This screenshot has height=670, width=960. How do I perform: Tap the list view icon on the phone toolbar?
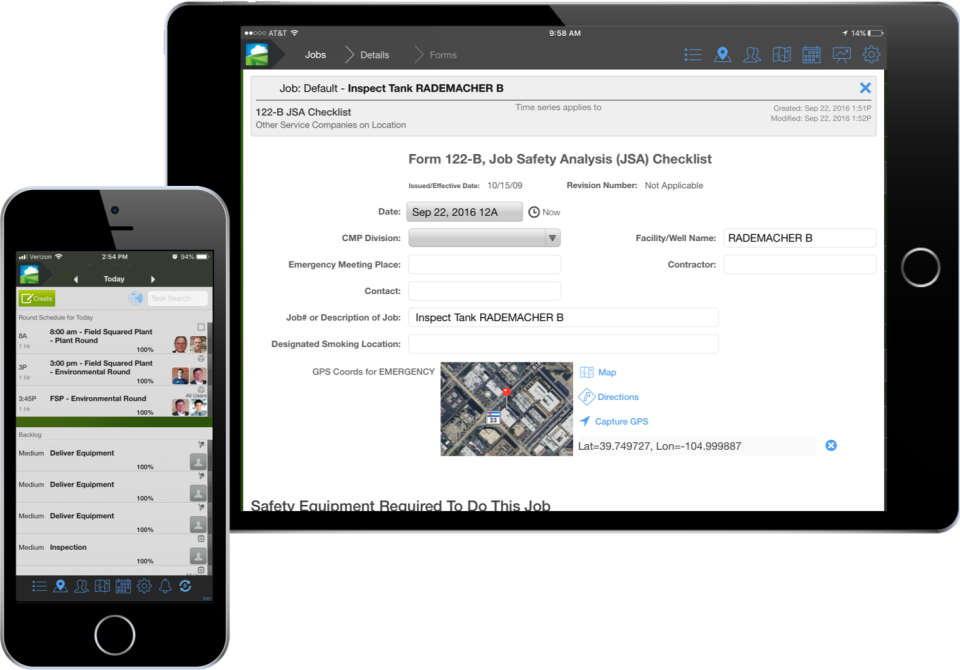pyautogui.click(x=40, y=587)
